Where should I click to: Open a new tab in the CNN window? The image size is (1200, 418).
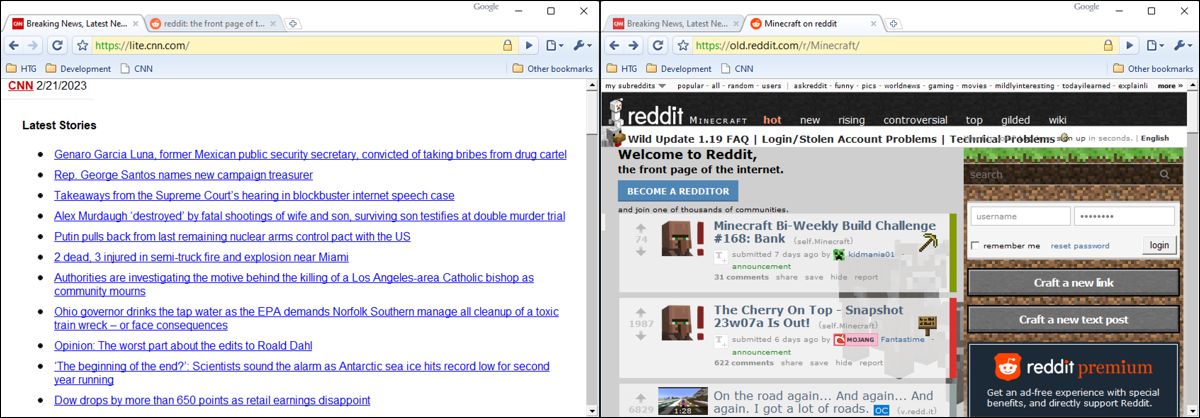[x=292, y=23]
